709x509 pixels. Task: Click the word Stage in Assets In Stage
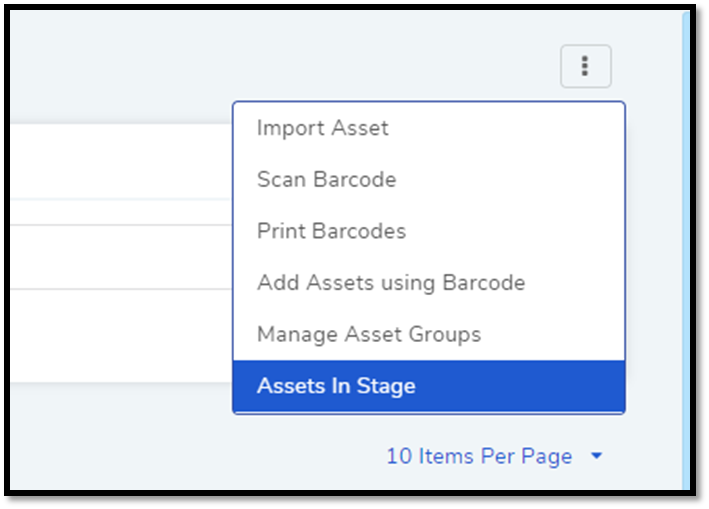coord(386,386)
